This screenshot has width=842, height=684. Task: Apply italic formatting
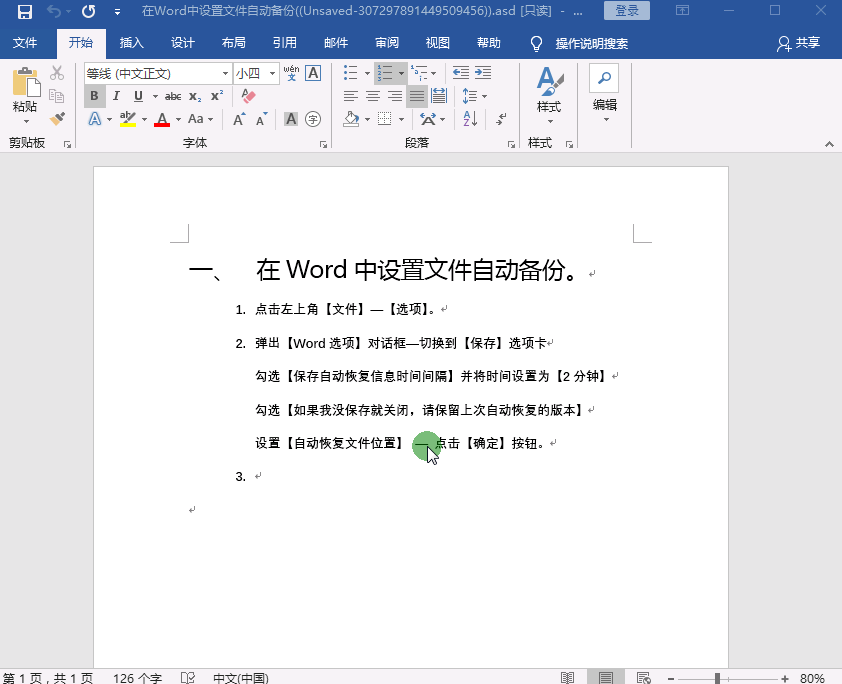point(114,95)
